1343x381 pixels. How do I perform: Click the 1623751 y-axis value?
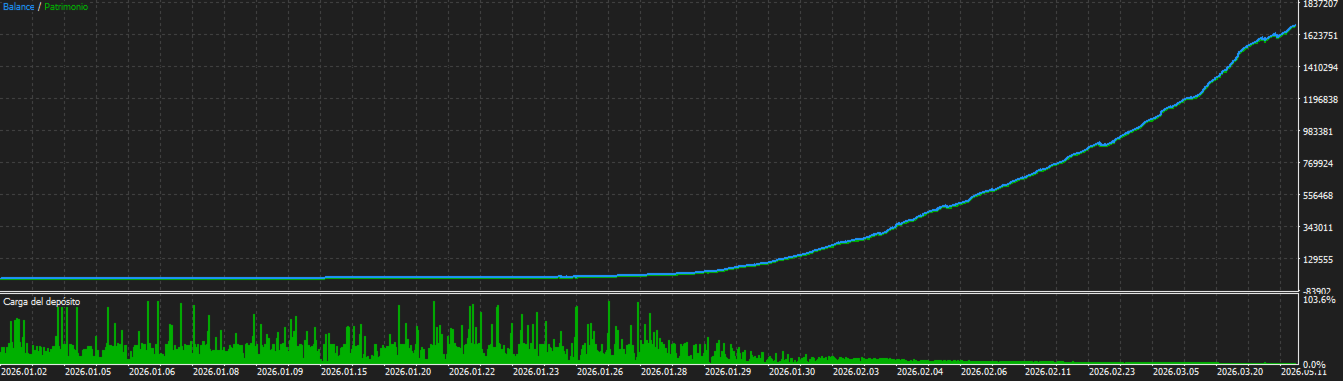1321,36
